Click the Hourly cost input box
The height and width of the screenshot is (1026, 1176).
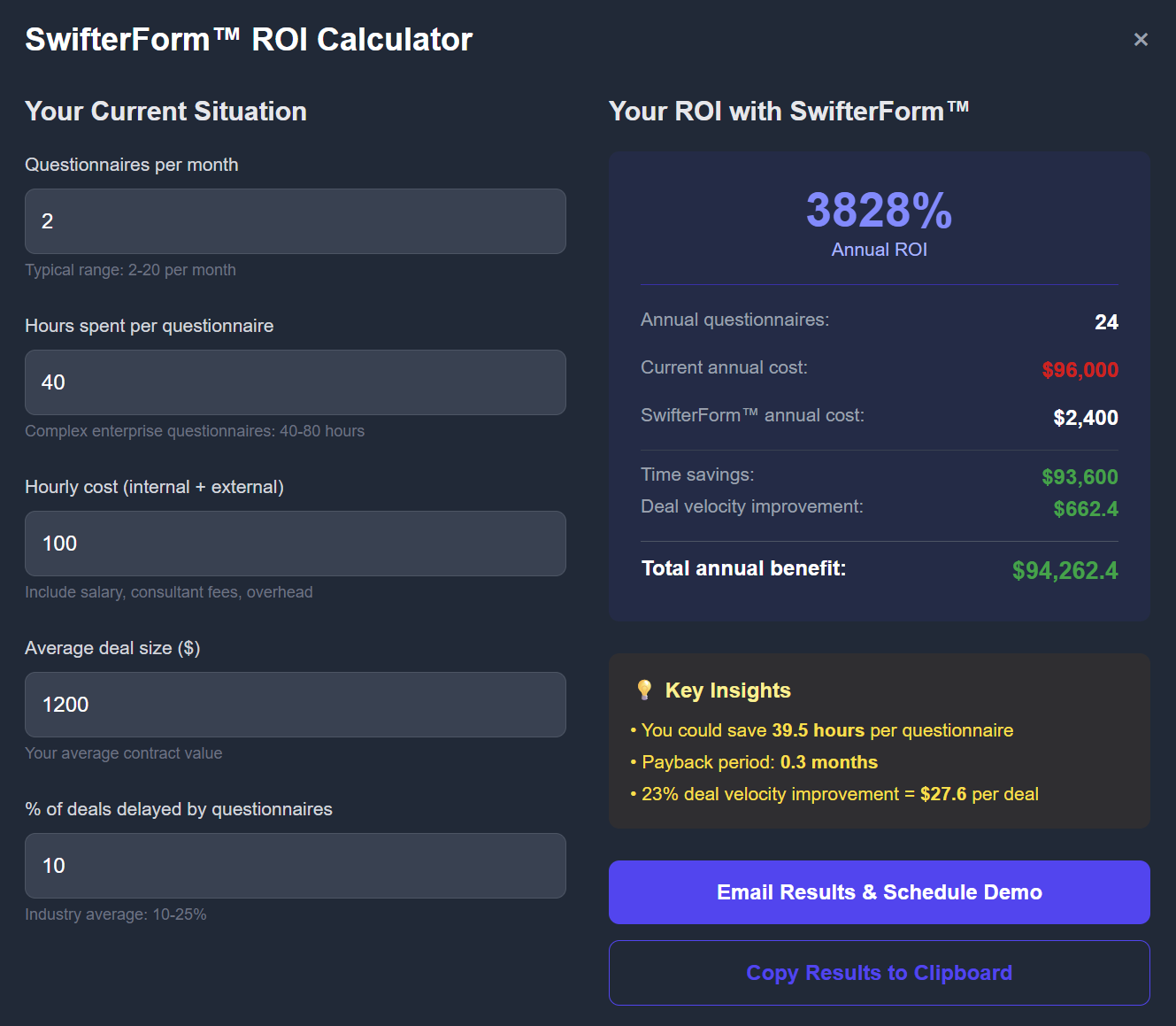coord(296,544)
